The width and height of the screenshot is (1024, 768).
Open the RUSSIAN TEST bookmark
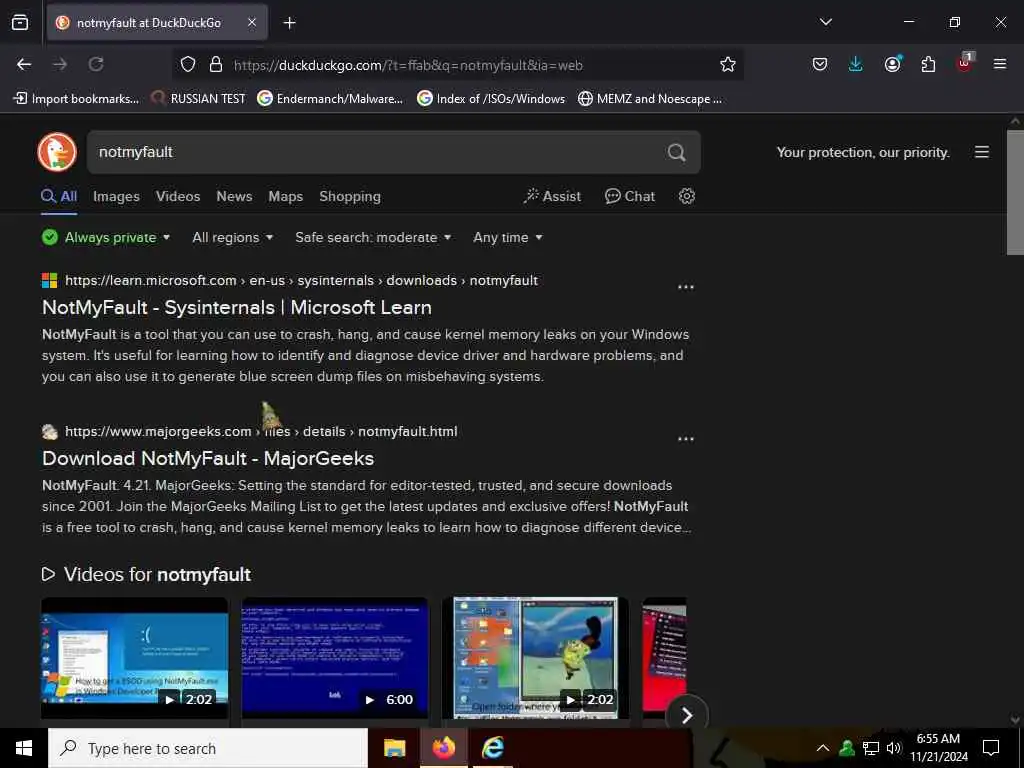coord(198,99)
